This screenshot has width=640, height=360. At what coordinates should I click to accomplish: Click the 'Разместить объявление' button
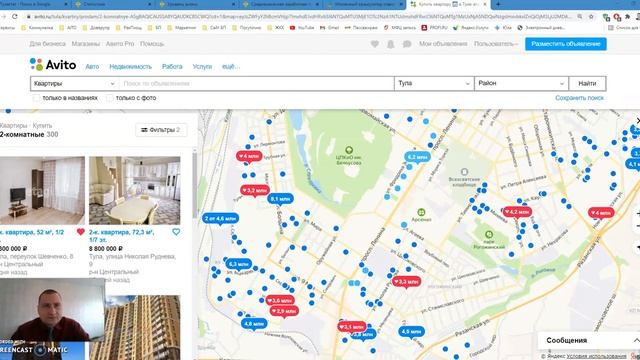pos(566,44)
